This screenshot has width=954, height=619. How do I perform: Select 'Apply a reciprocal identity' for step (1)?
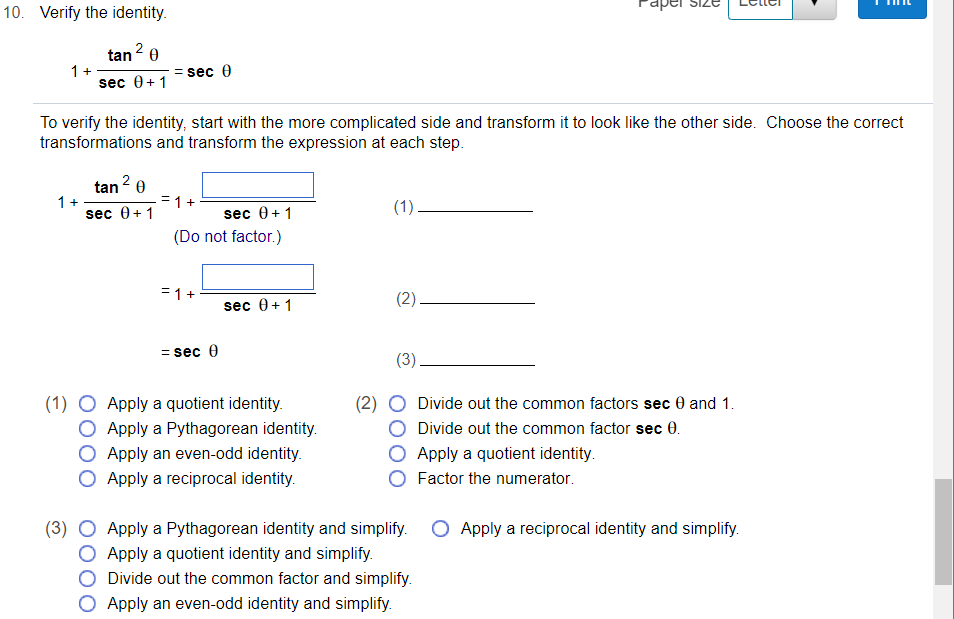87,478
